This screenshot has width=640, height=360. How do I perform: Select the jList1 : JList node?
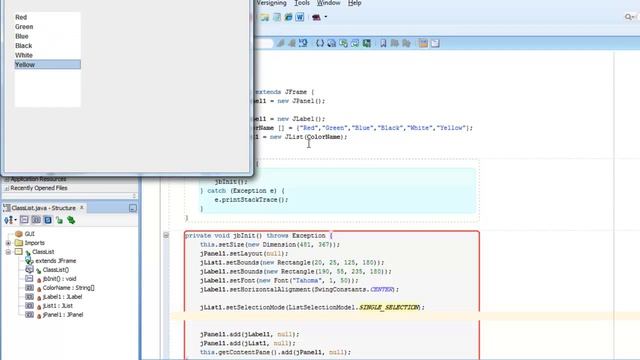click(58, 306)
